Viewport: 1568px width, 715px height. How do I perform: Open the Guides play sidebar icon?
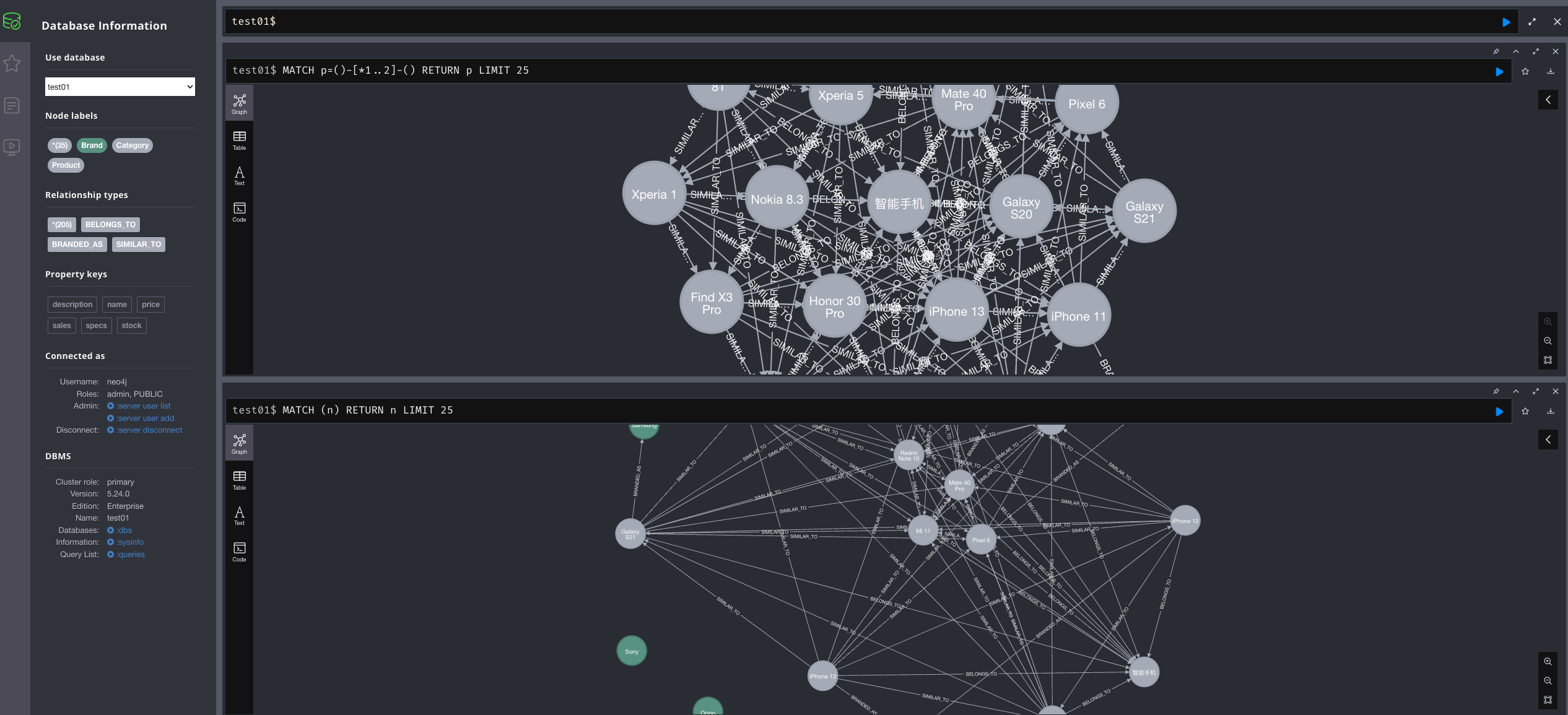point(12,147)
